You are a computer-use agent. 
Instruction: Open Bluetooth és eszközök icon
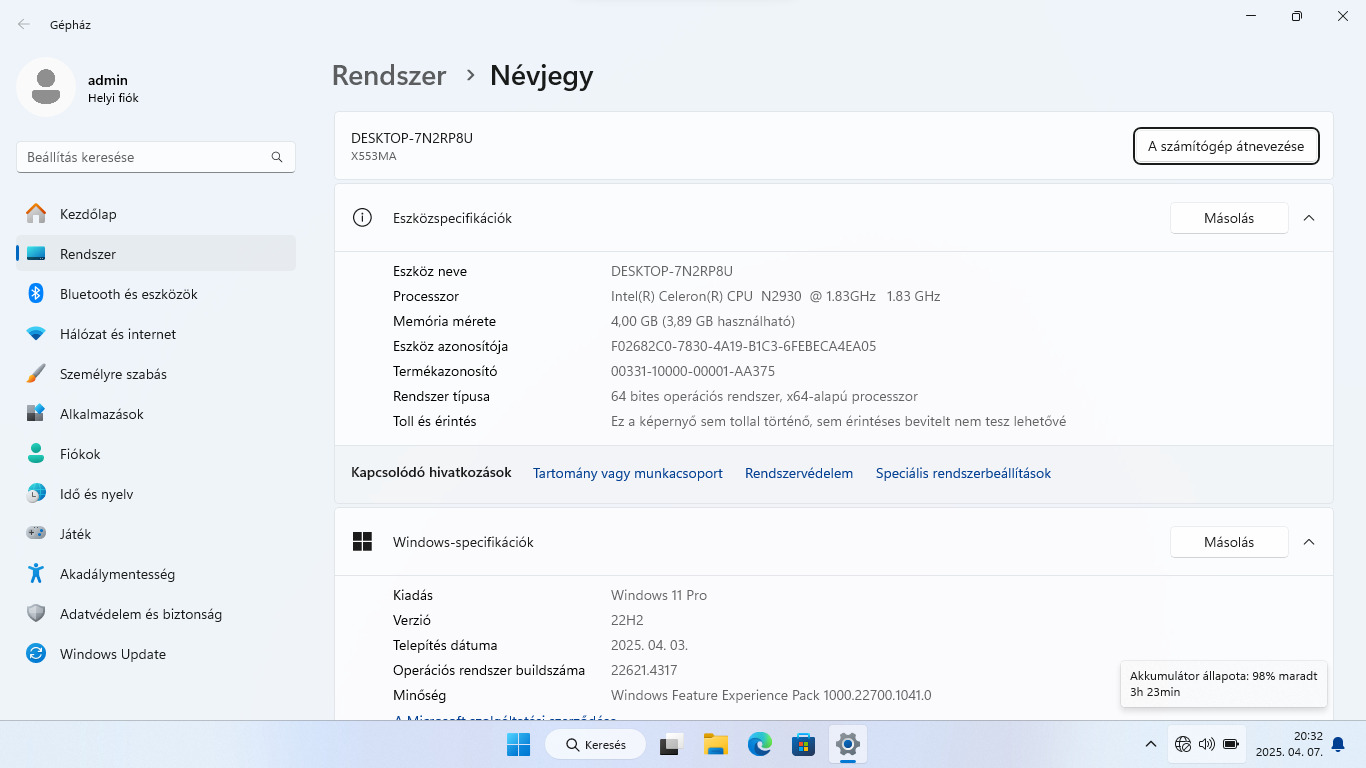[36, 294]
